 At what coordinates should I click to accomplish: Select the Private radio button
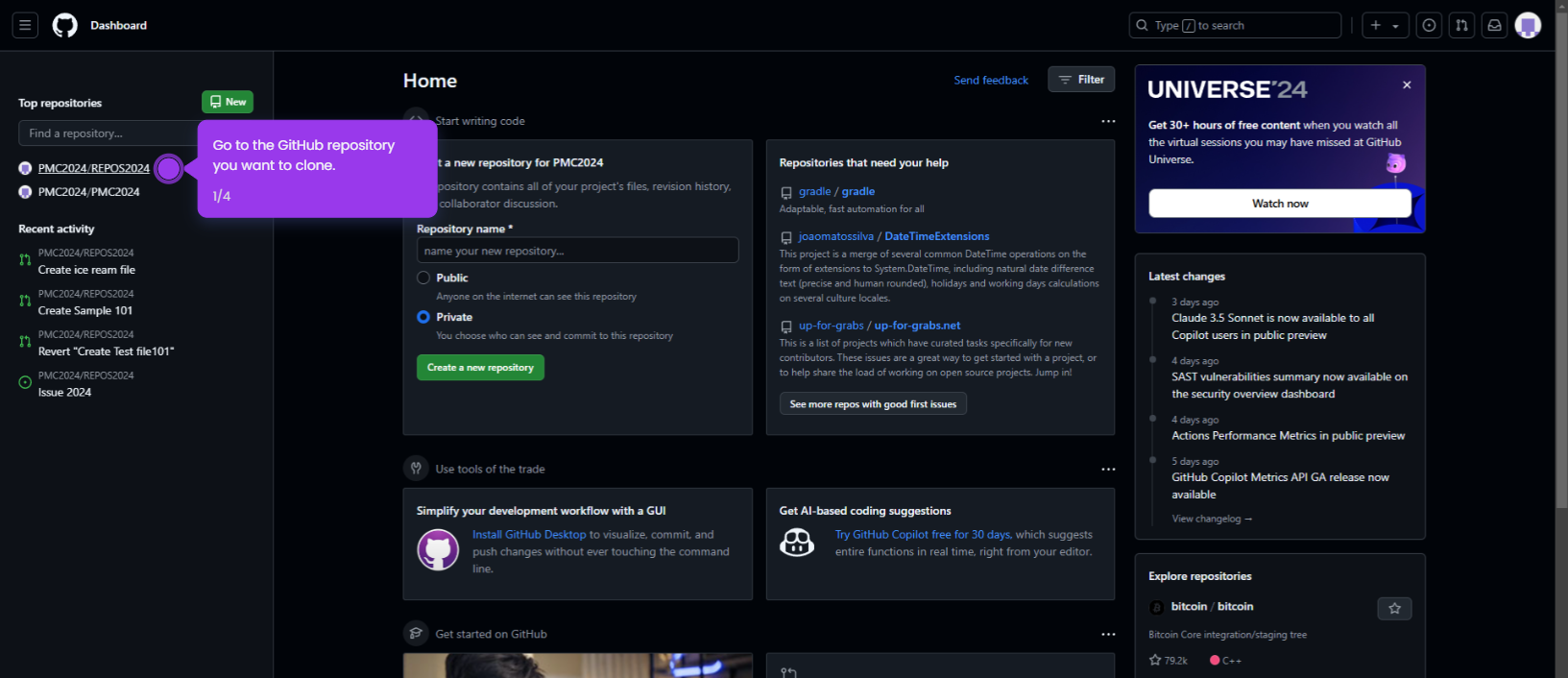pyautogui.click(x=423, y=317)
